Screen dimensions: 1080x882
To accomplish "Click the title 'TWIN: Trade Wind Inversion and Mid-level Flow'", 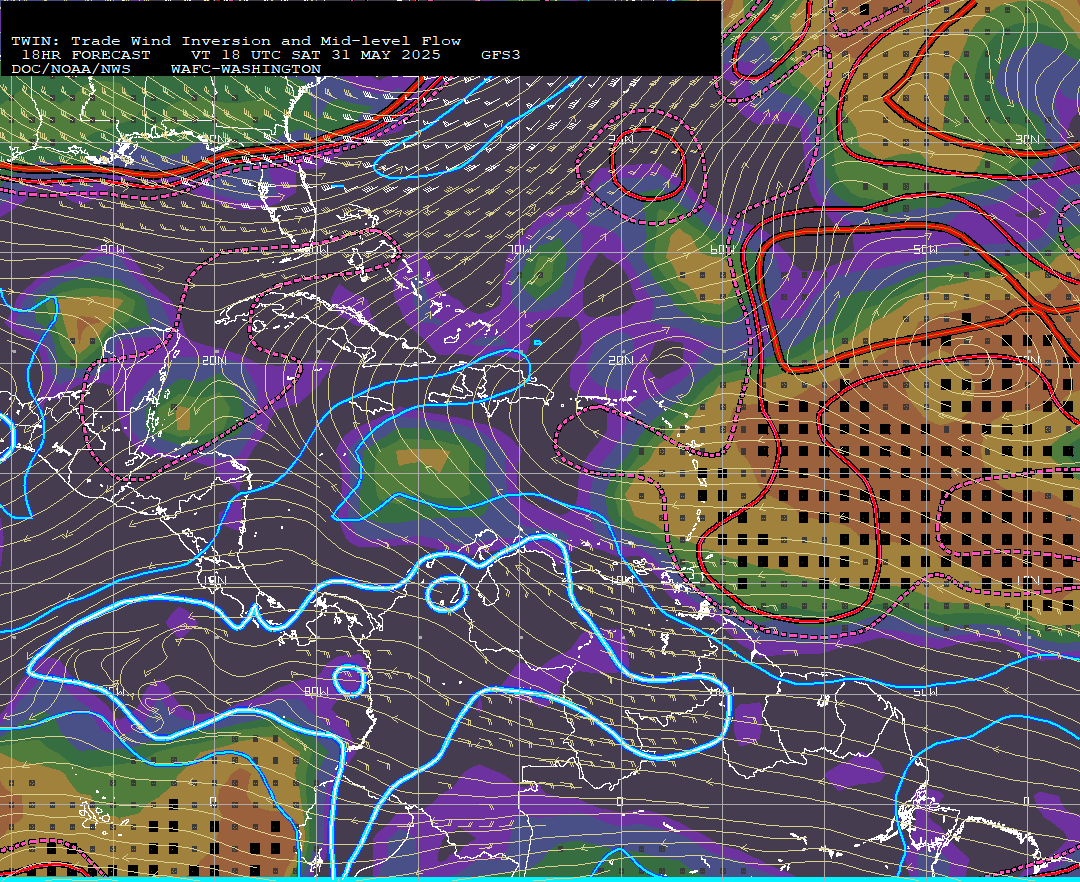I will [x=236, y=41].
